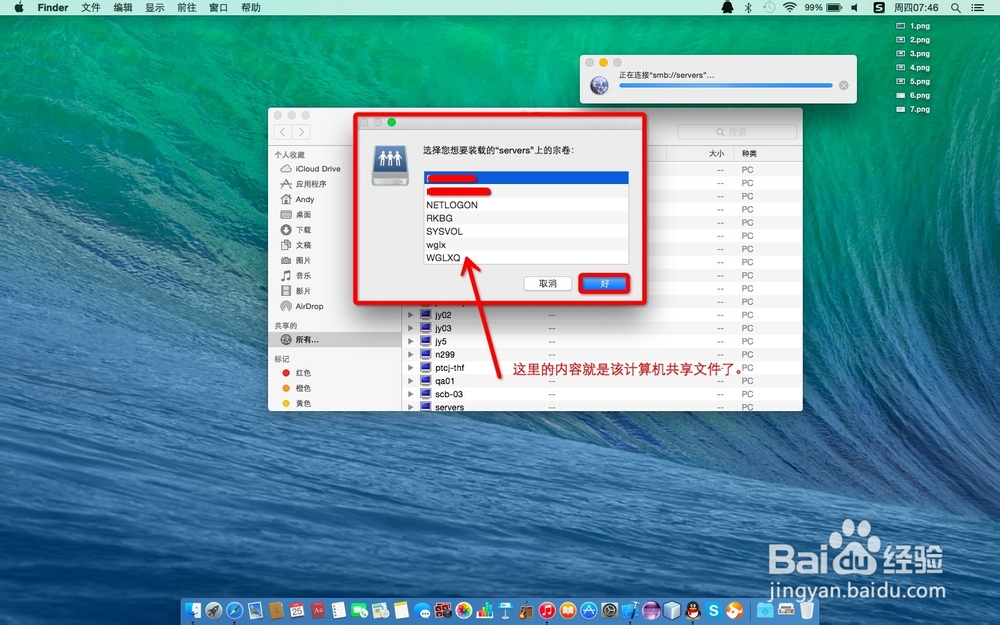The width and height of the screenshot is (1000, 625).
Task: Expand the qa01 computer row
Action: (411, 381)
